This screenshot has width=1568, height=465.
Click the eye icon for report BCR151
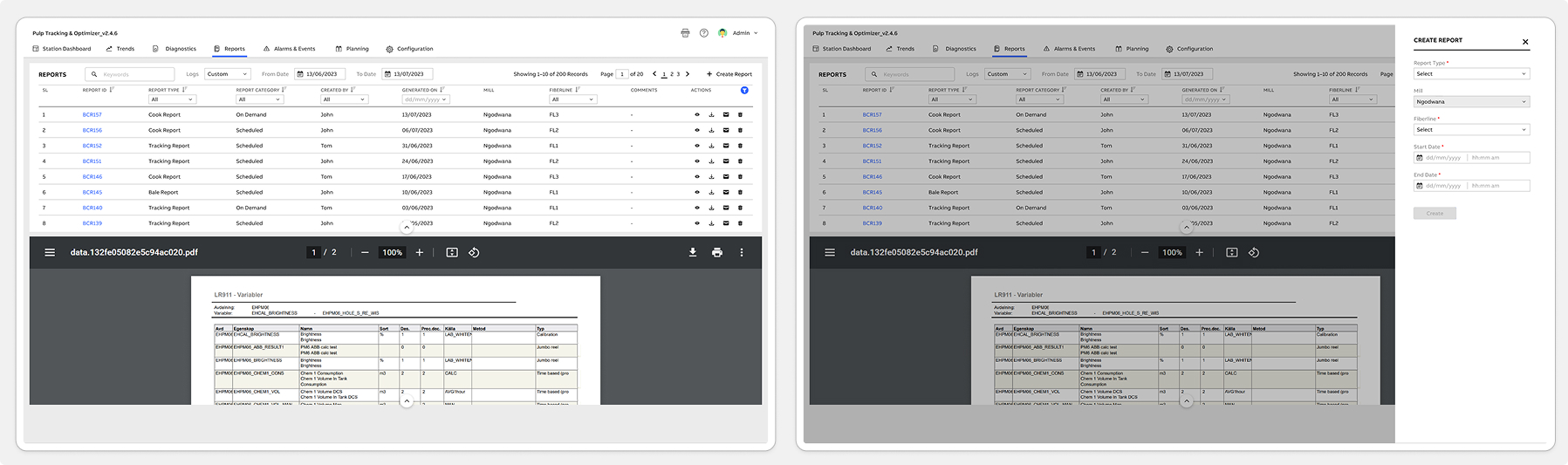click(696, 161)
